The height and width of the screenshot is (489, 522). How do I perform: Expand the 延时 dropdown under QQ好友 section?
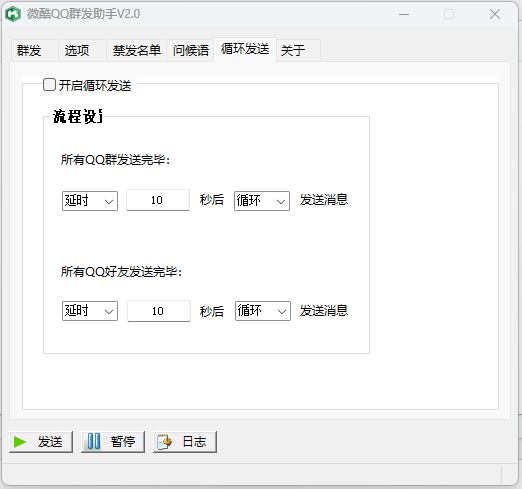click(x=90, y=311)
